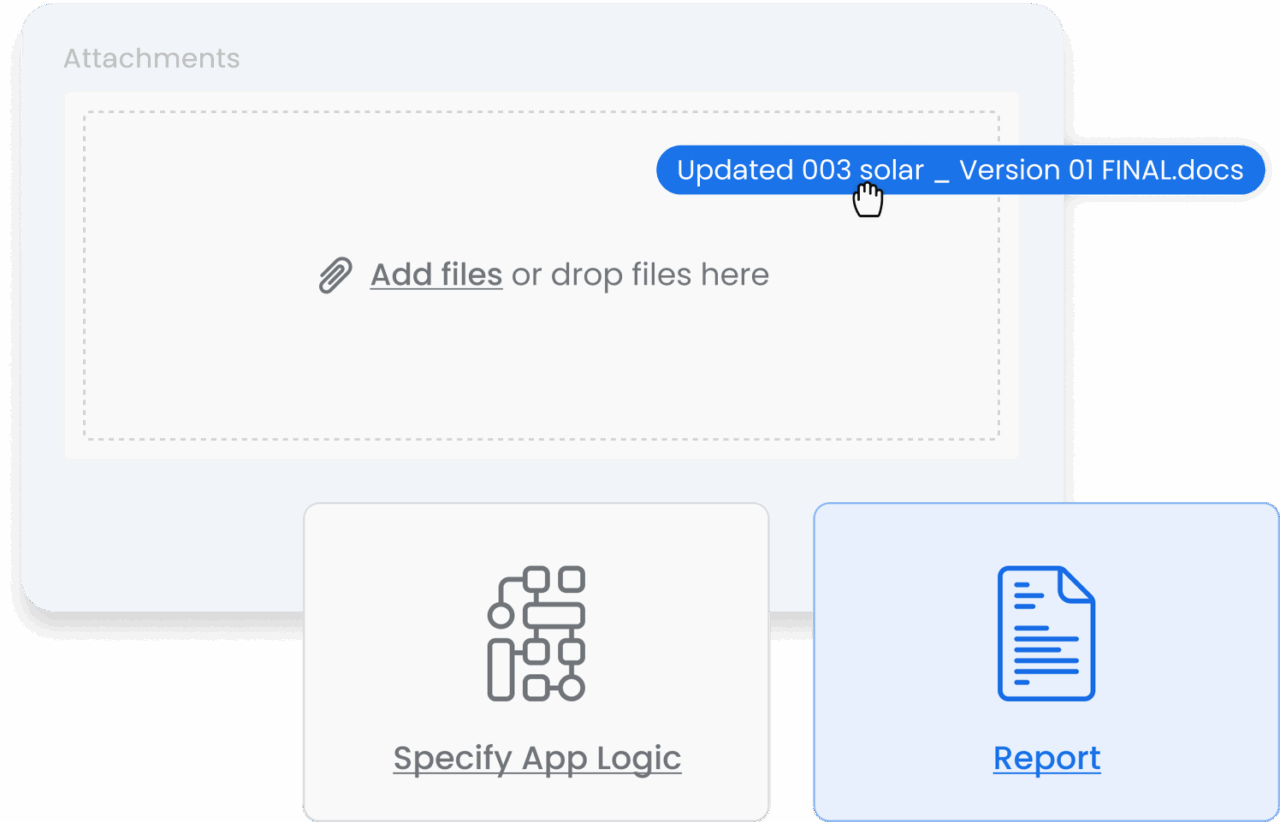Select the Specify App Logic card

click(x=536, y=662)
